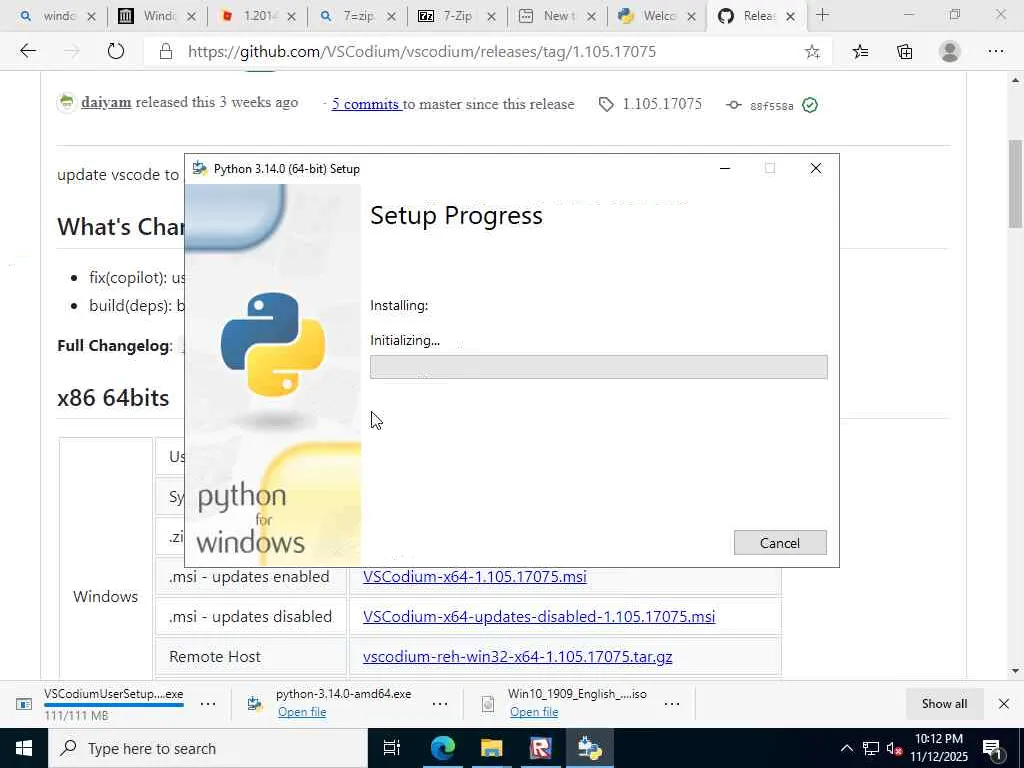Open the browser profile avatar
Image resolution: width=1024 pixels, height=768 pixels.
[x=950, y=52]
